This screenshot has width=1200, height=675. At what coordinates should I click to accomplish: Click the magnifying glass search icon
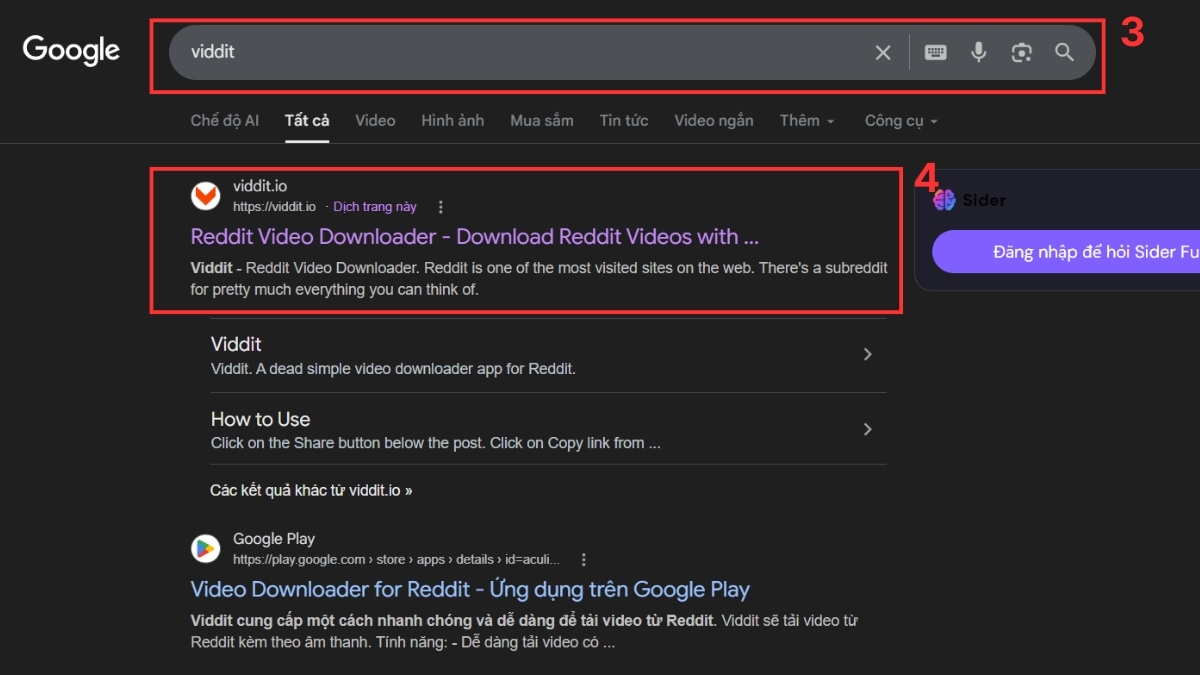click(x=1064, y=52)
